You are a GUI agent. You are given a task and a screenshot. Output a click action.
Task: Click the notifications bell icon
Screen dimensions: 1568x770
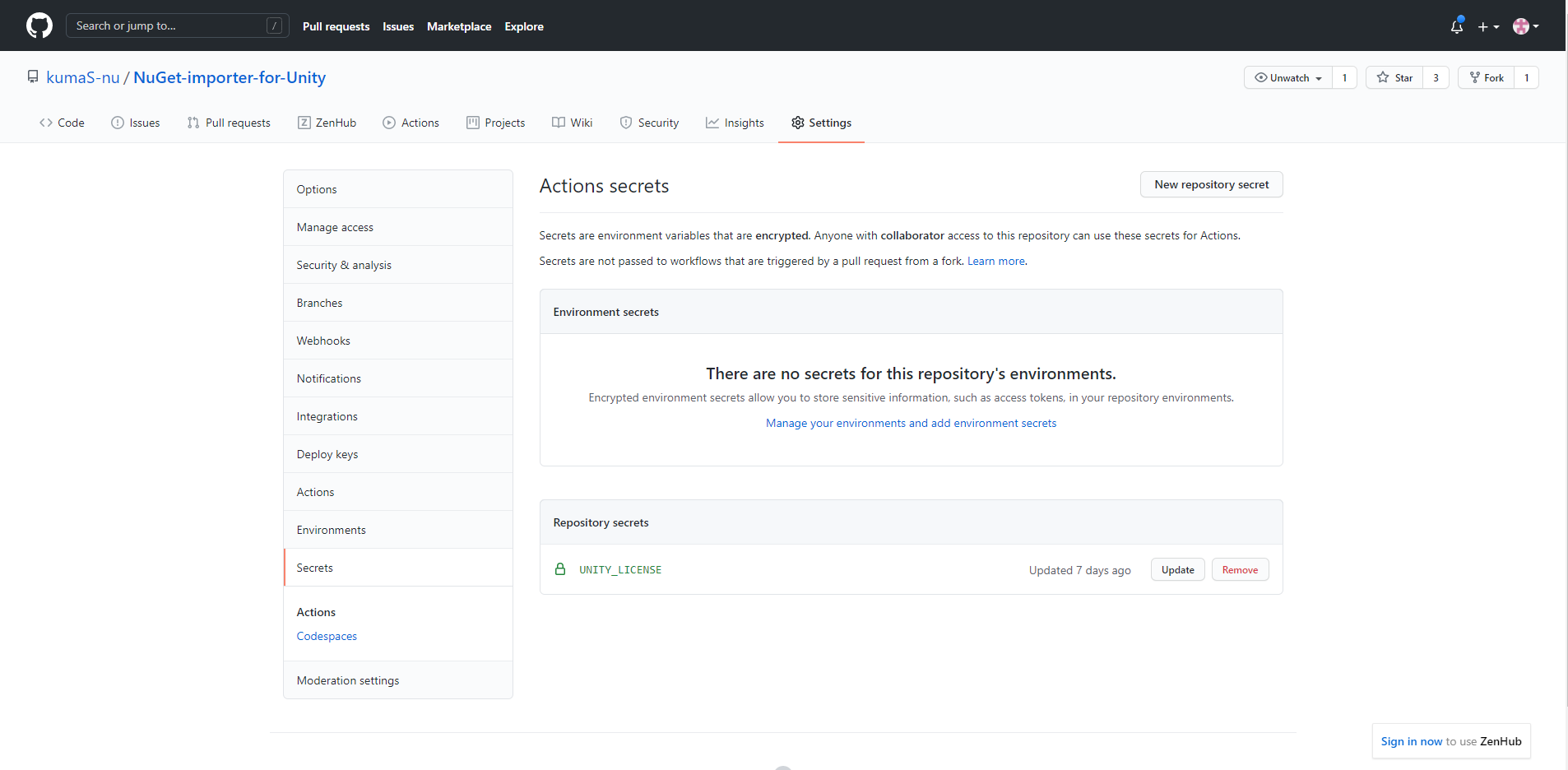[x=1455, y=26]
